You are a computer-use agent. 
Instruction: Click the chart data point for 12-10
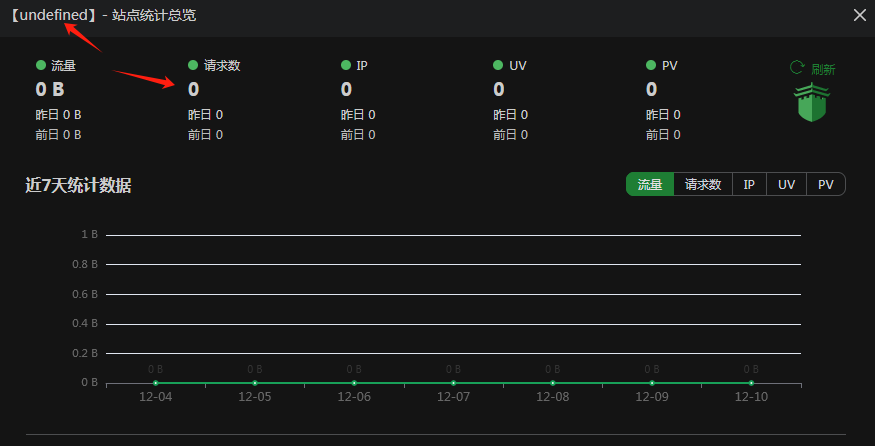coord(751,383)
